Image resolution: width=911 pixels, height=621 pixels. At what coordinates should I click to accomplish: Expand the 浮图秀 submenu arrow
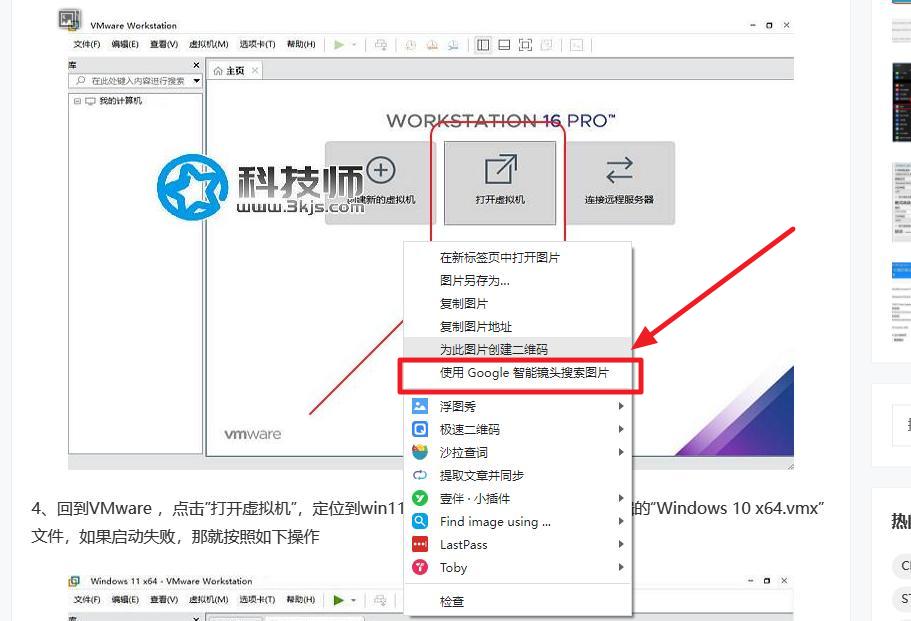click(x=621, y=406)
